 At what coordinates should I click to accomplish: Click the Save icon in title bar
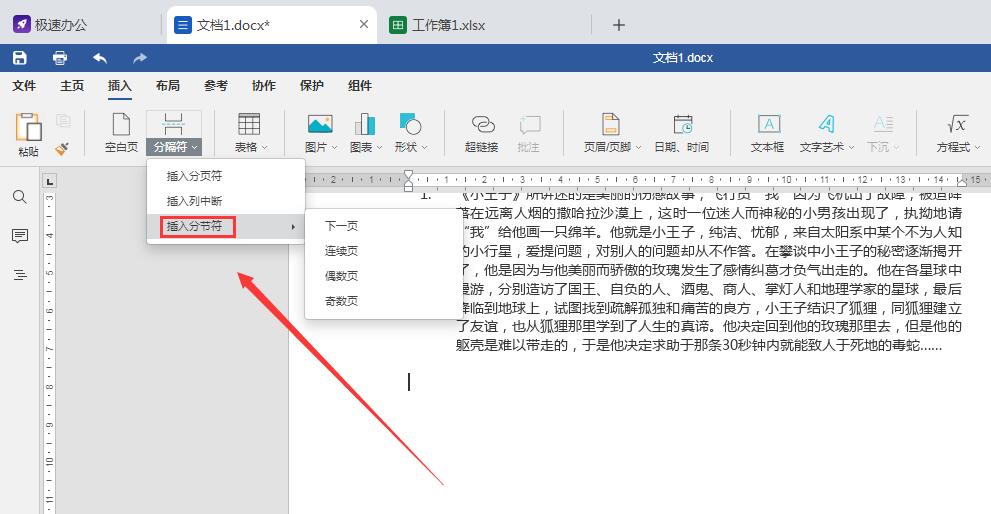(20, 58)
